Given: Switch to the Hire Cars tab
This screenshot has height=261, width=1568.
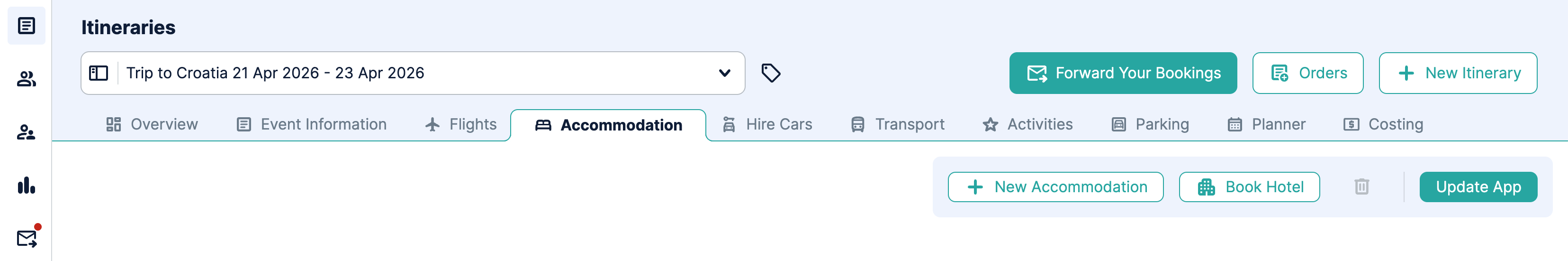Looking at the screenshot, I should tap(767, 124).
